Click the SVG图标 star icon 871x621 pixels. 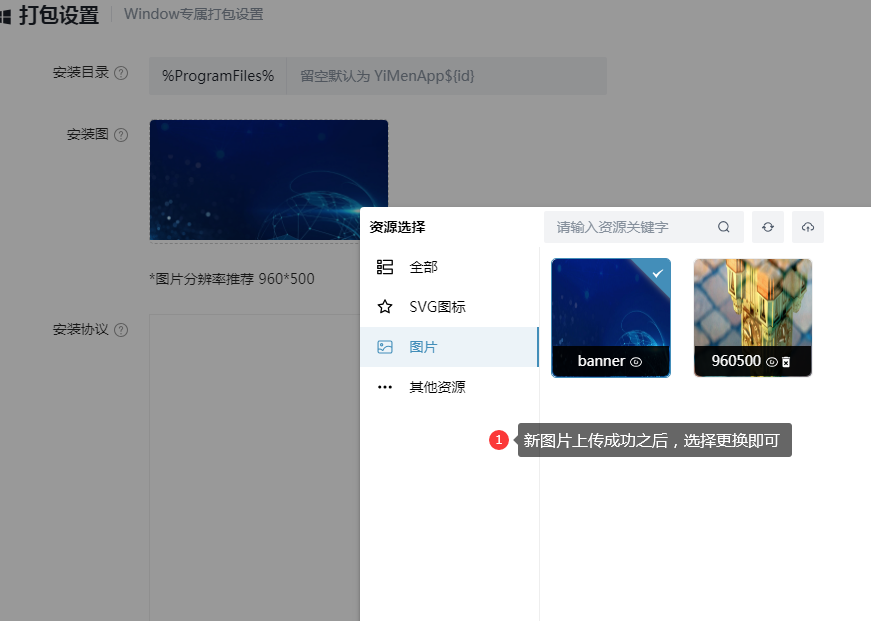point(385,307)
